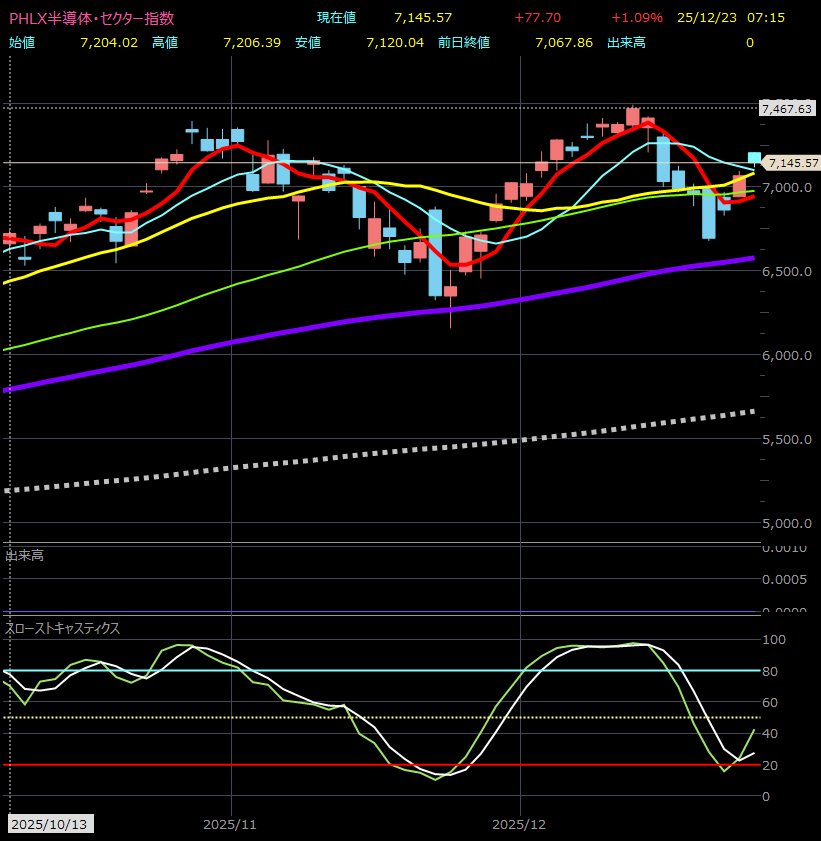Viewport: 821px width, 841px height.
Task: Select the 2025/11 time axis marker
Action: point(230,825)
